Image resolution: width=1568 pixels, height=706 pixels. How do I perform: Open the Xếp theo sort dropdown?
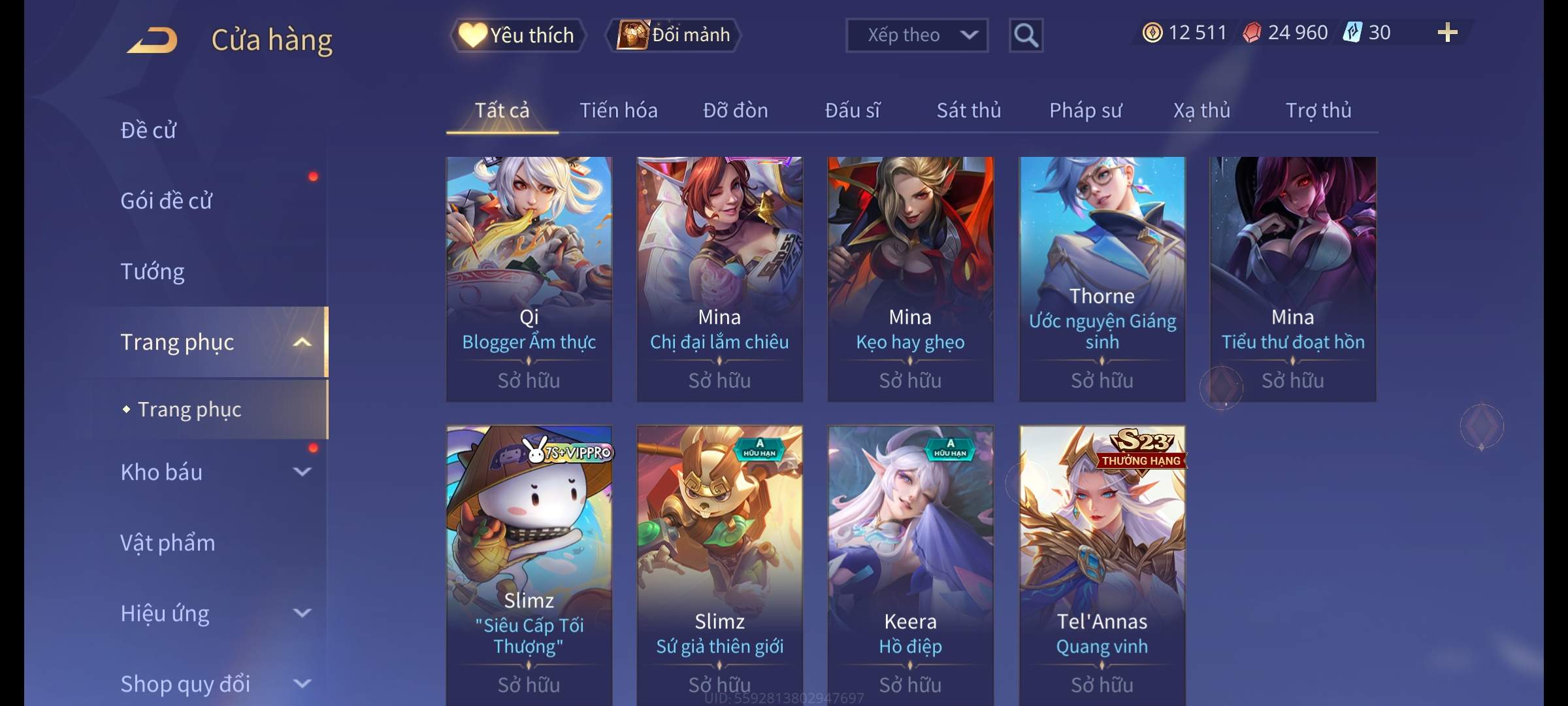coord(917,35)
